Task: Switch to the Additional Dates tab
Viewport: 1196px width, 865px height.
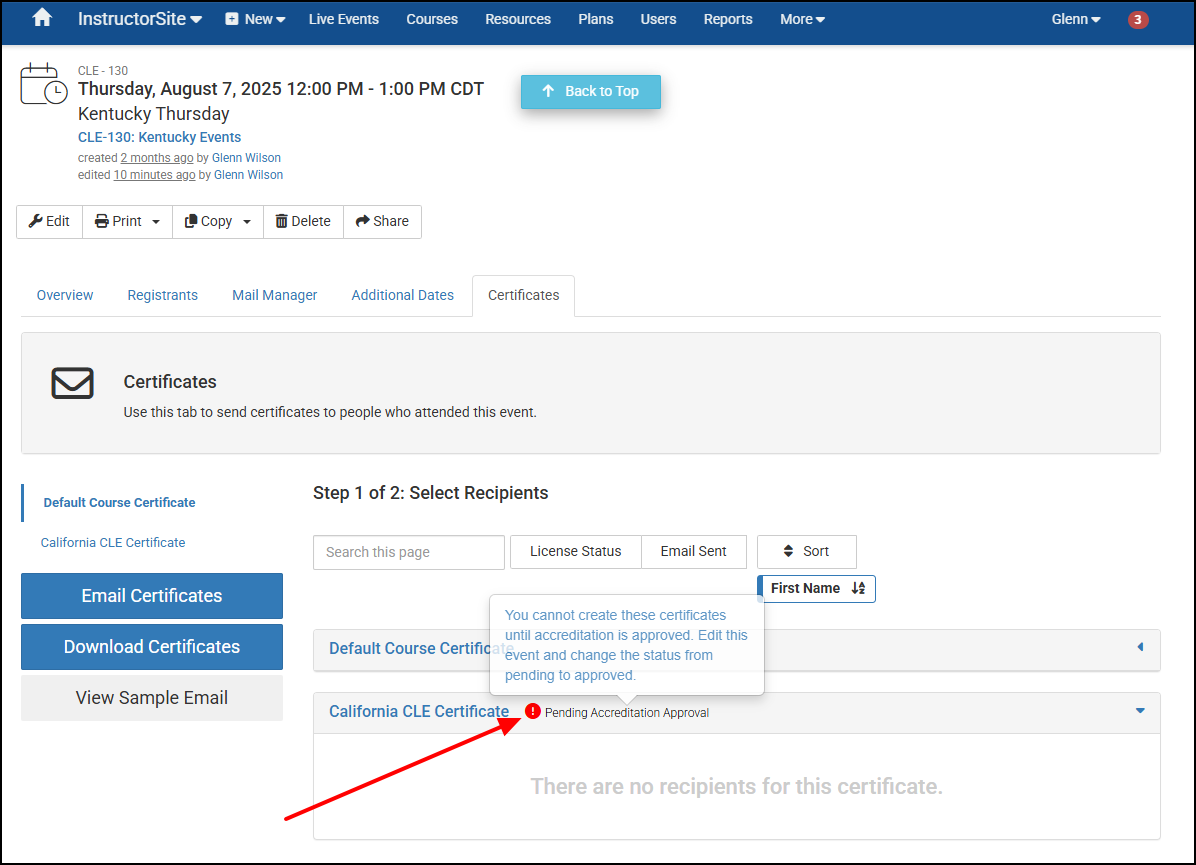Action: tap(403, 295)
